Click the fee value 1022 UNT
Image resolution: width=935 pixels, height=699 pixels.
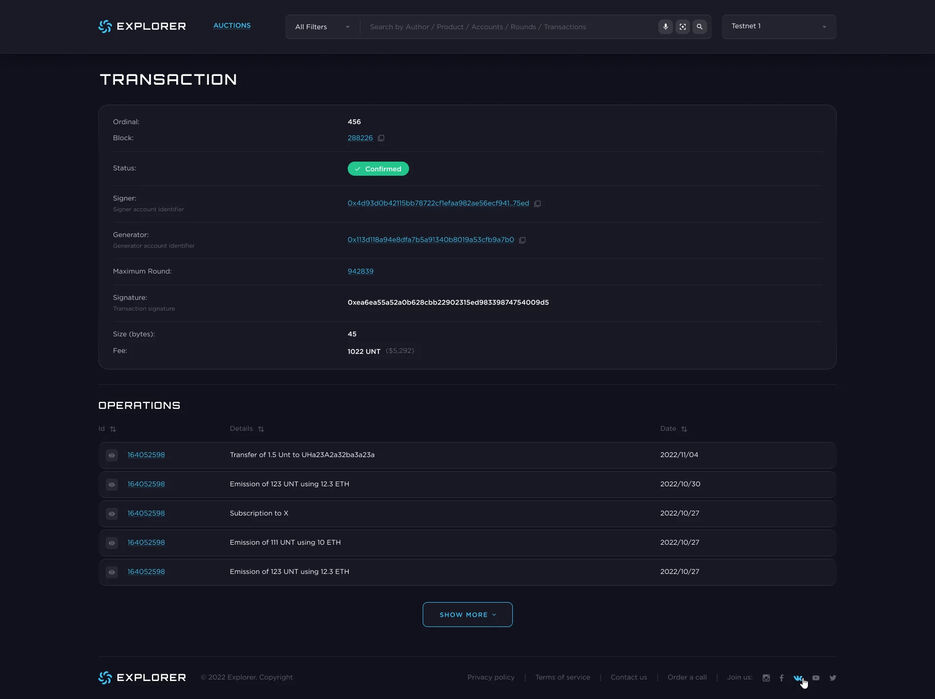click(x=364, y=352)
